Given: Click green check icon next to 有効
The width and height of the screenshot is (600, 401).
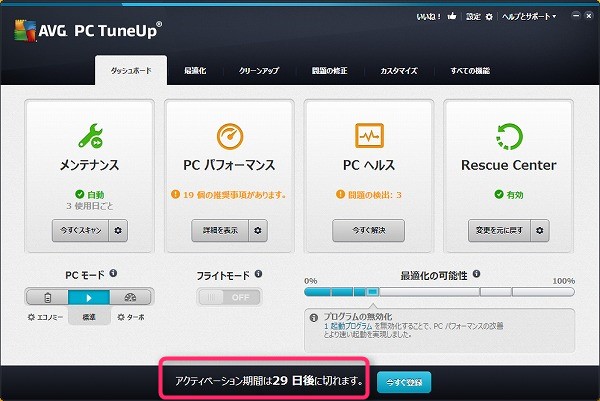Looking at the screenshot, I should click(x=499, y=194).
